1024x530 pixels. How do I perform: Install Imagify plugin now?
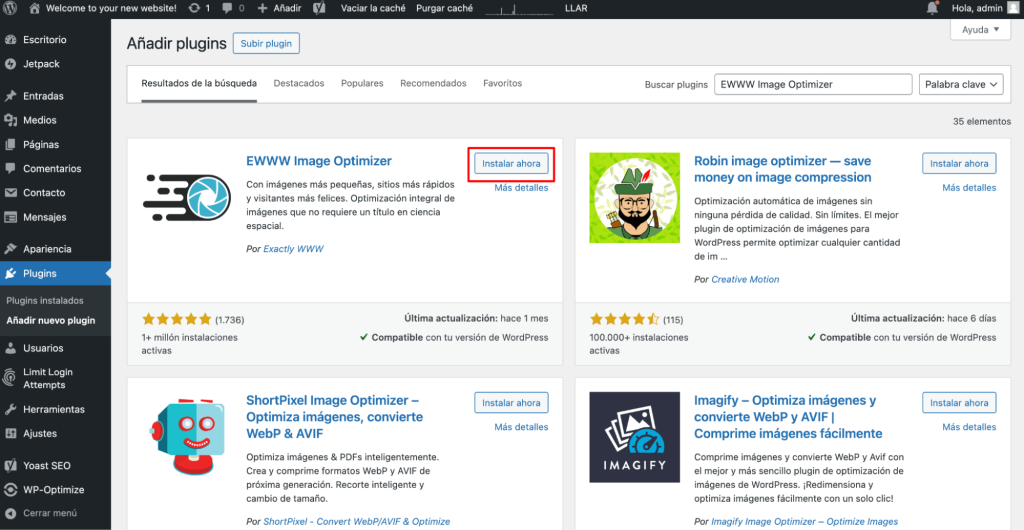[959, 403]
